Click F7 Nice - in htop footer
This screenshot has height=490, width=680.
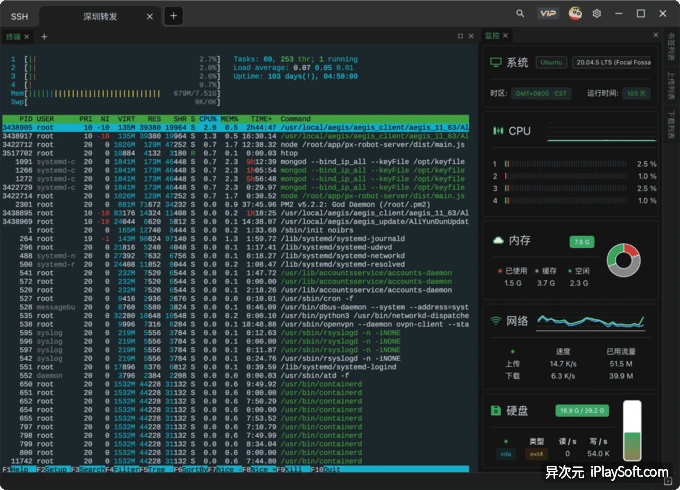pos(225,470)
